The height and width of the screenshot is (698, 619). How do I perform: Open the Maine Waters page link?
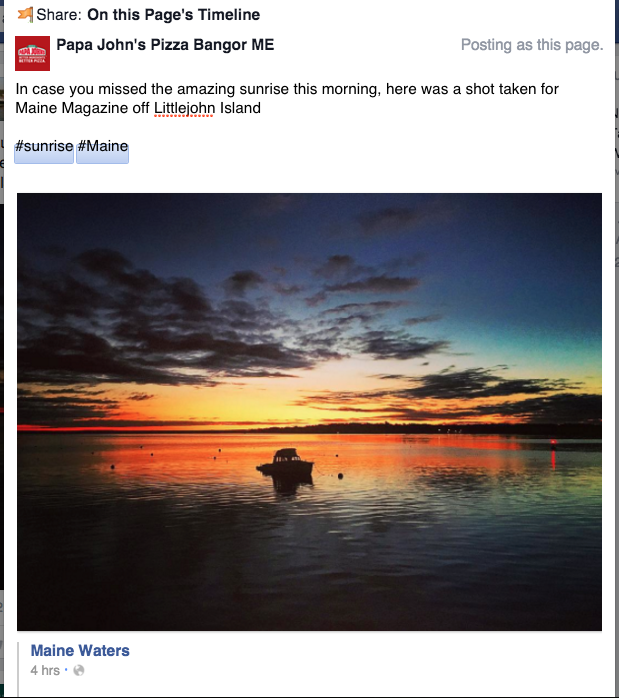click(80, 651)
